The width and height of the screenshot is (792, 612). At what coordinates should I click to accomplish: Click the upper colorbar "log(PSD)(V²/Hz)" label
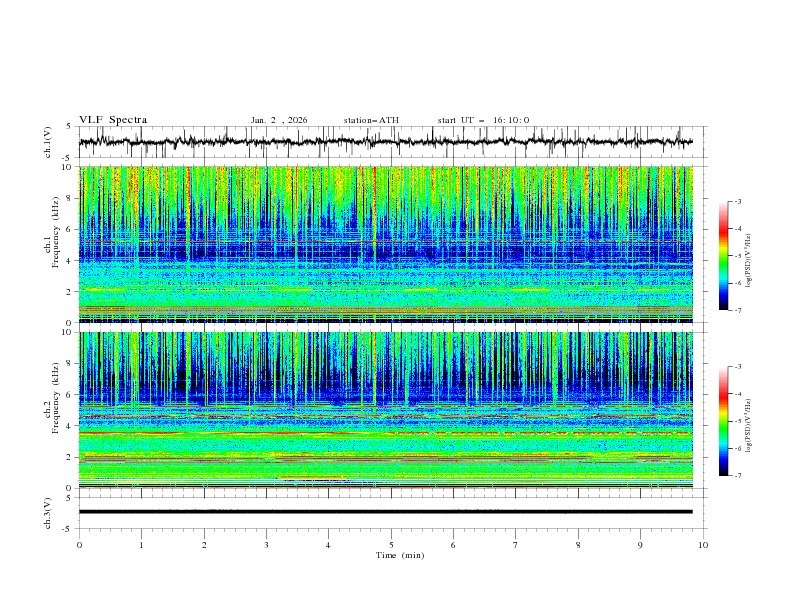pyautogui.click(x=749, y=261)
